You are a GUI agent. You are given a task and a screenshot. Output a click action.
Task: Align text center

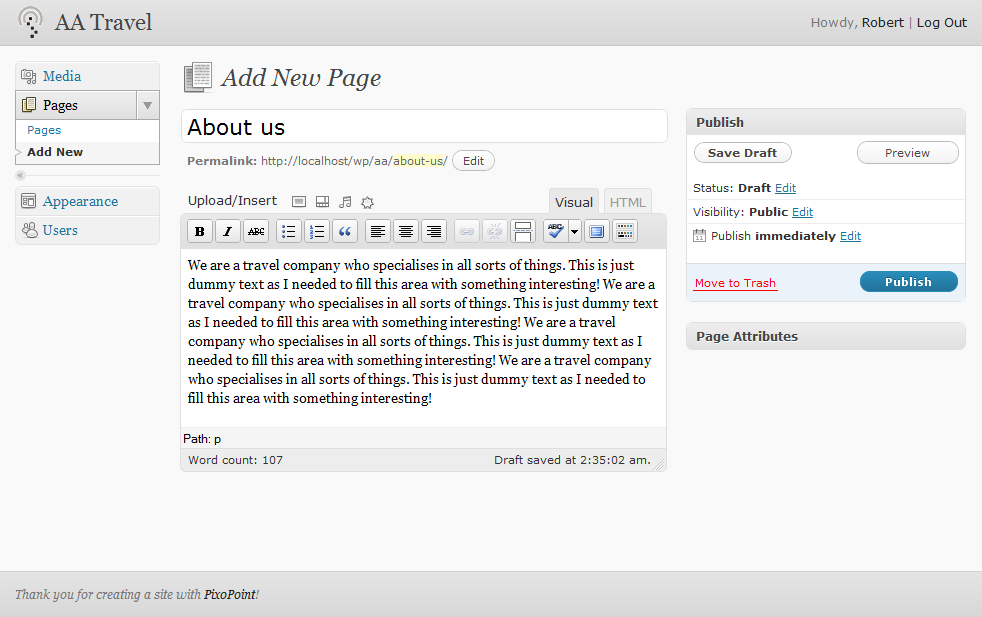coord(406,231)
